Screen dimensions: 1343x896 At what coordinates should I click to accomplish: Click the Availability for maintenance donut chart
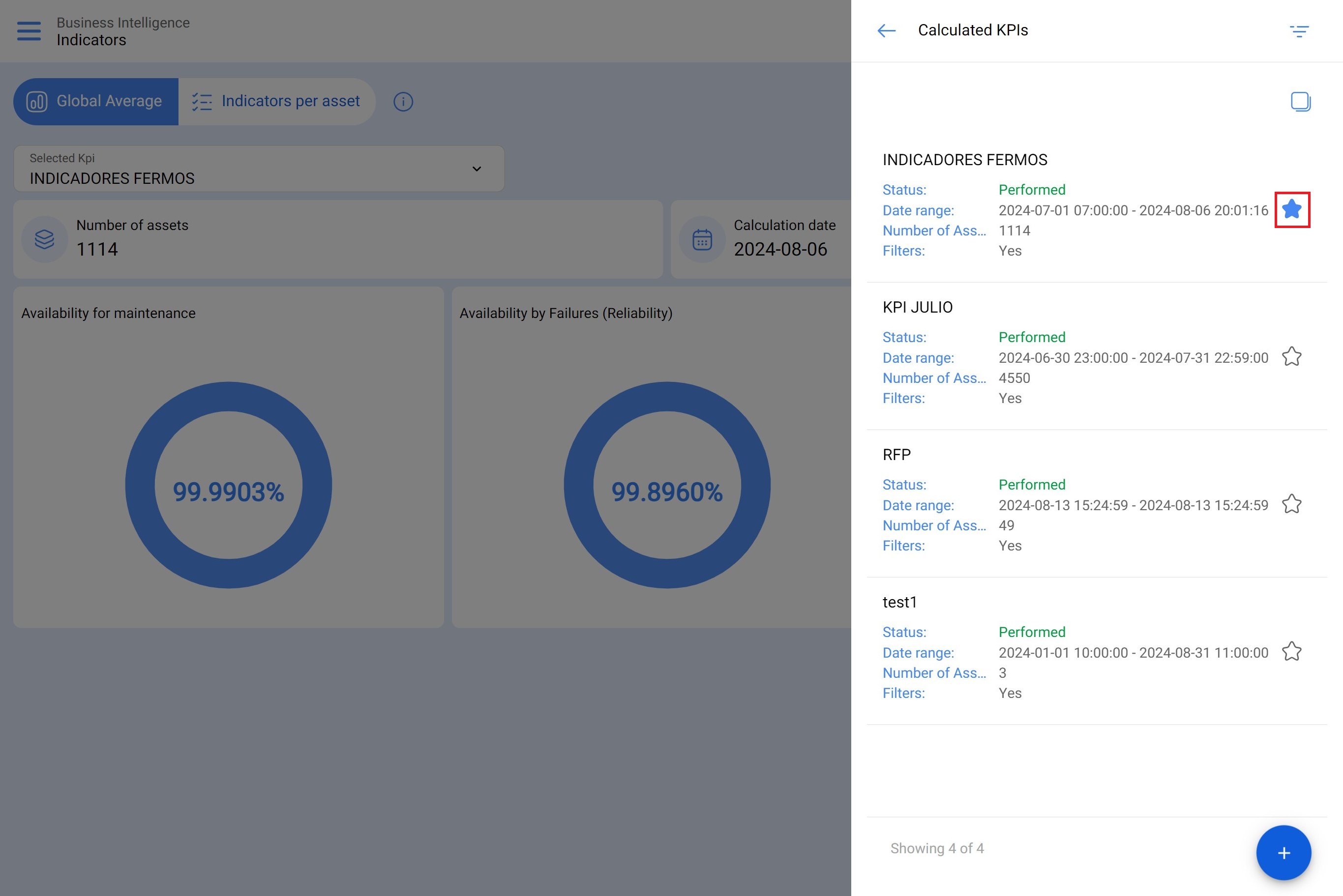229,485
